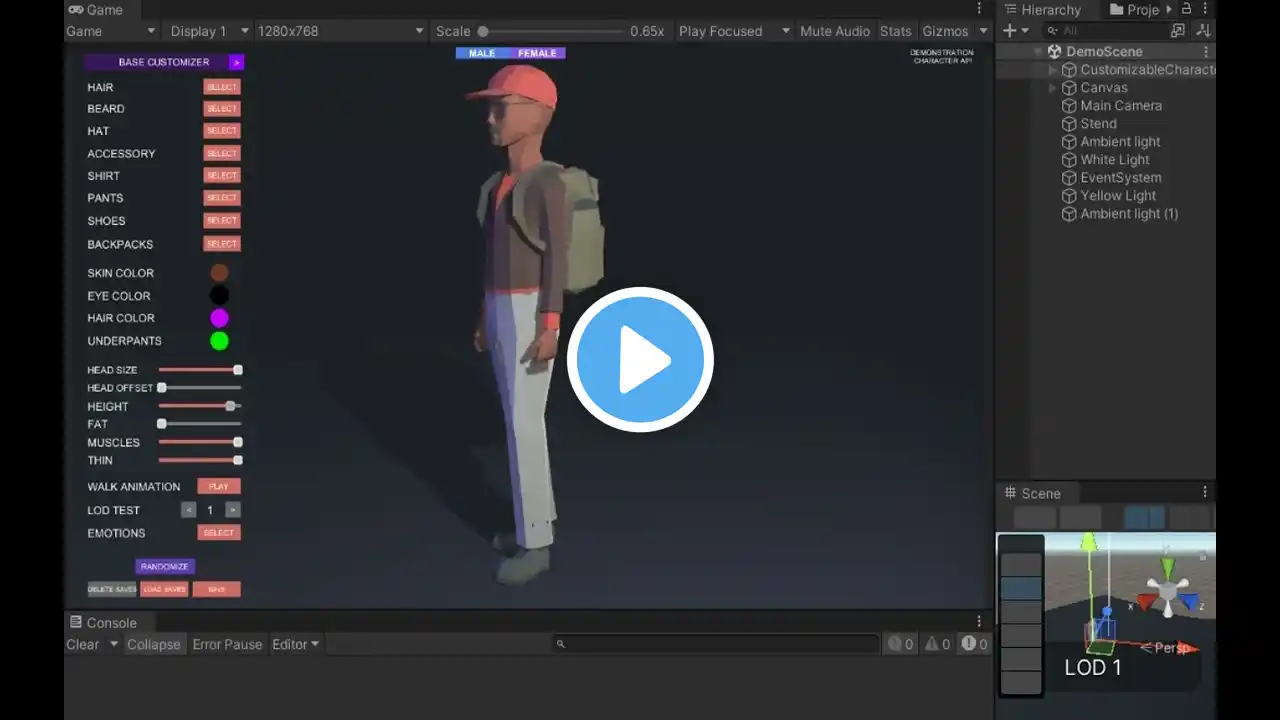Click the Hair Color magenta swatch
Image resolution: width=1280 pixels, height=720 pixels.
[x=219, y=318]
